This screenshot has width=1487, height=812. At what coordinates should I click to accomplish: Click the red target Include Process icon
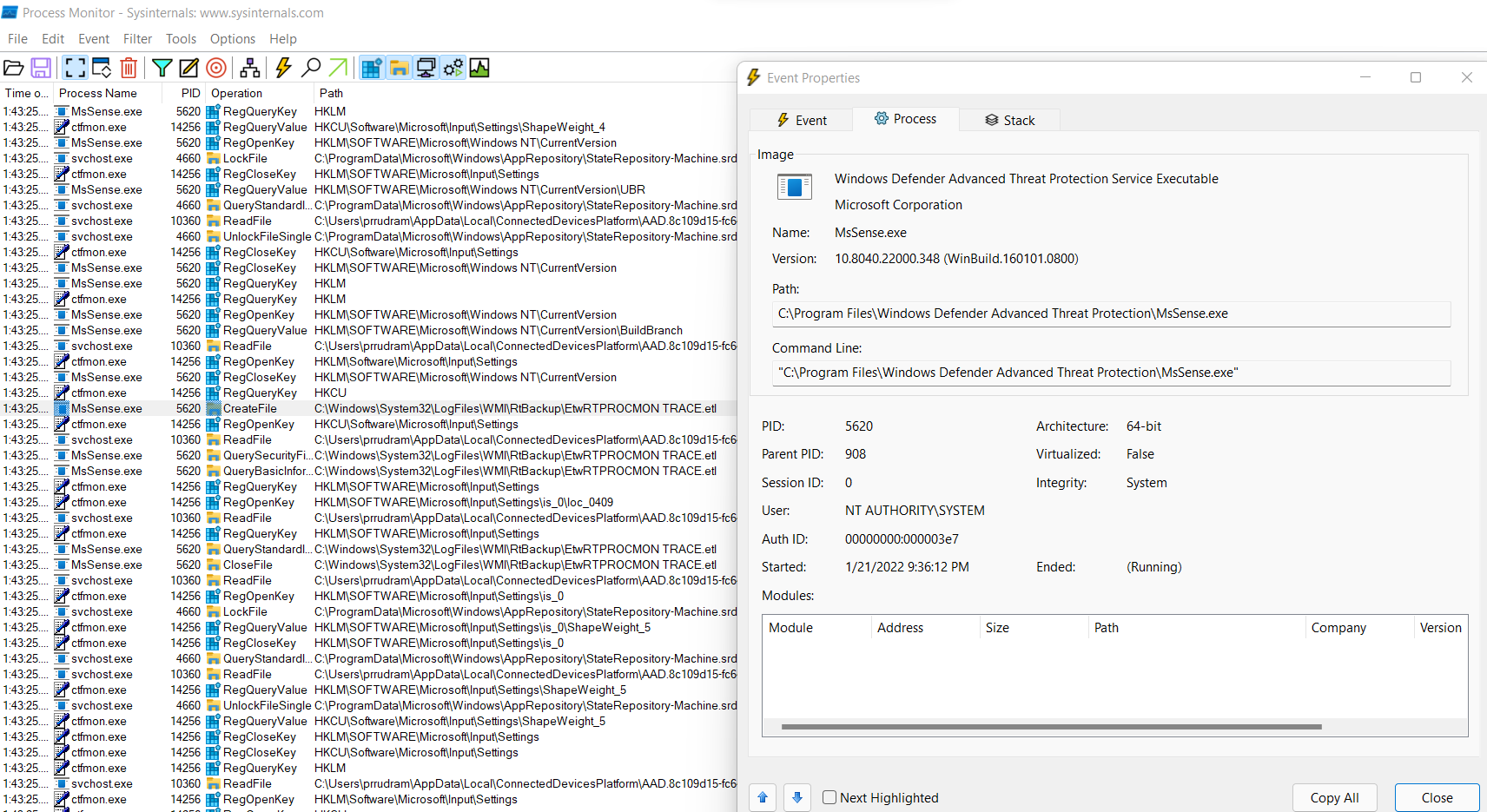[216, 68]
